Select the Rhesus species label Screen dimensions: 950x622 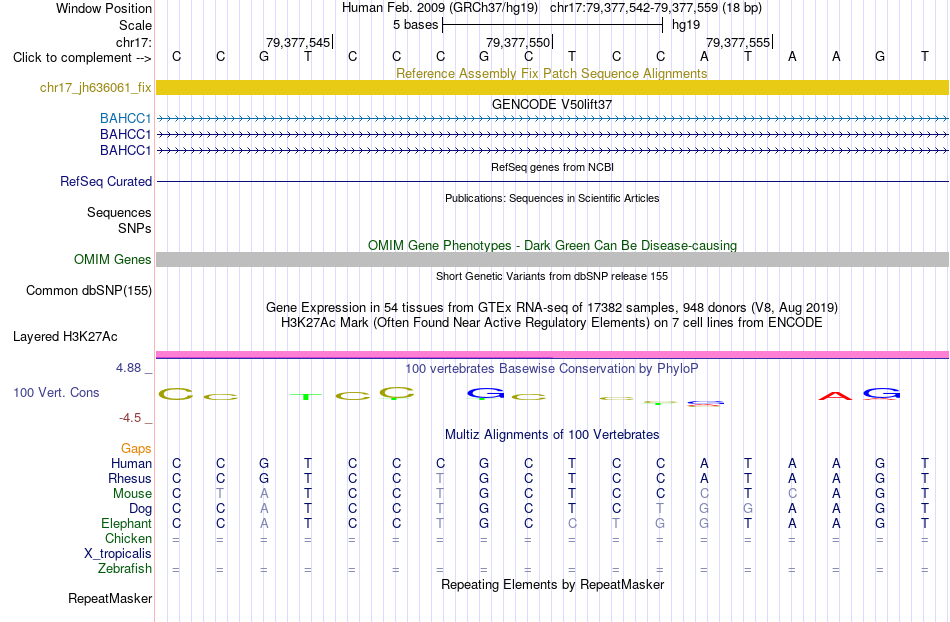pos(130,479)
